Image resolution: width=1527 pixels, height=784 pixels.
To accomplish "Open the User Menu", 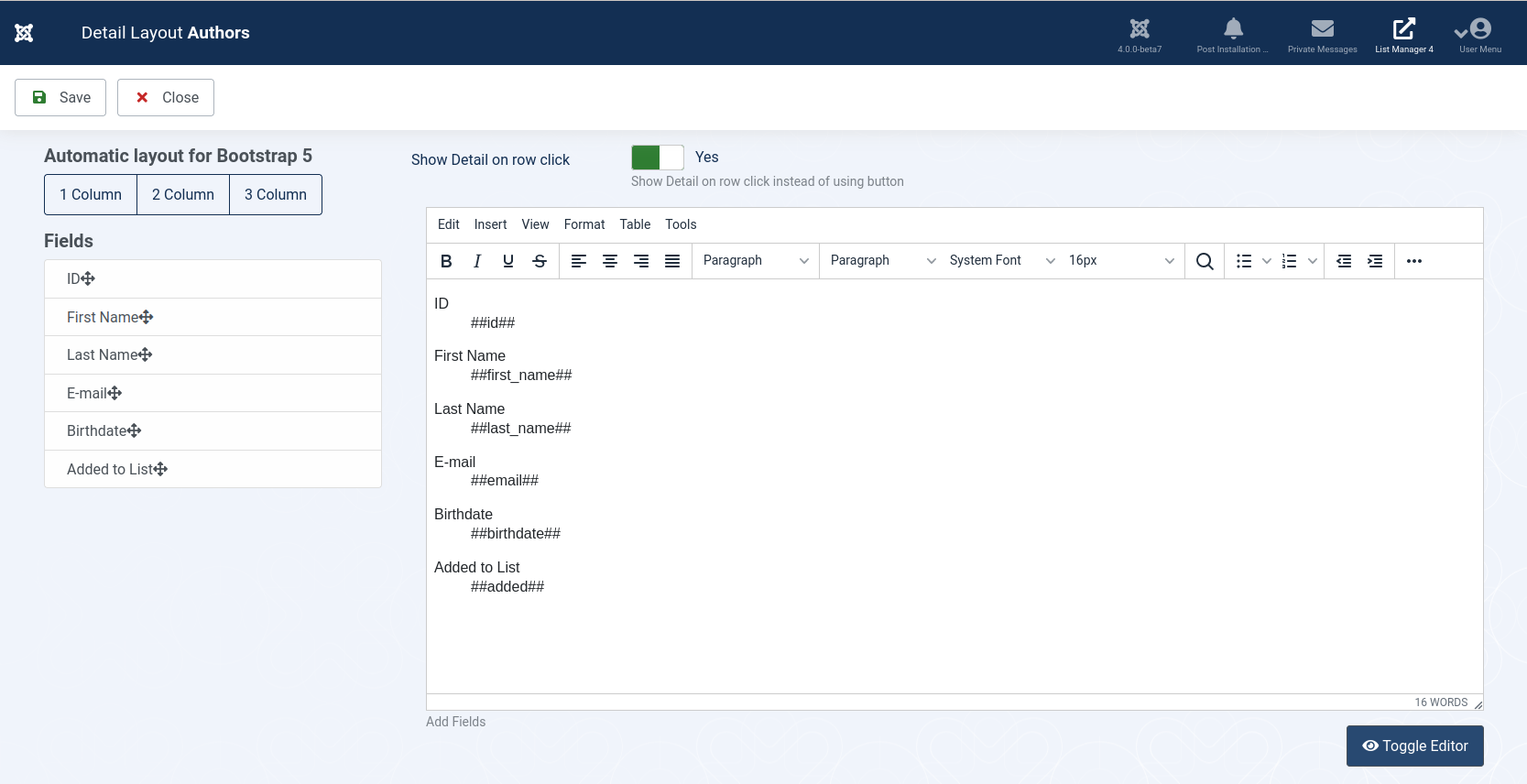I will [1479, 35].
